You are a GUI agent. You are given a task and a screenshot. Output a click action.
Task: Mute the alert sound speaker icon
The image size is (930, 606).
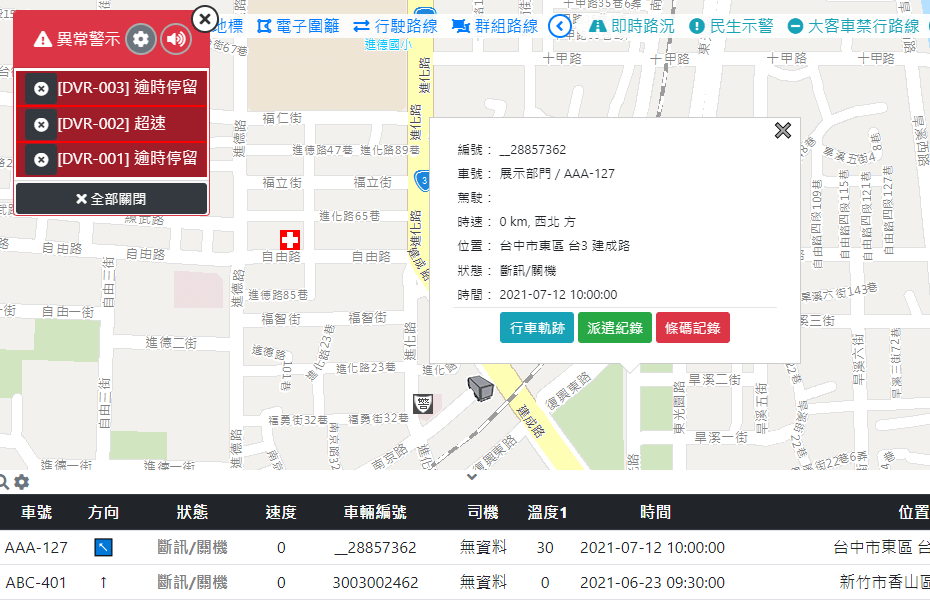click(x=176, y=39)
